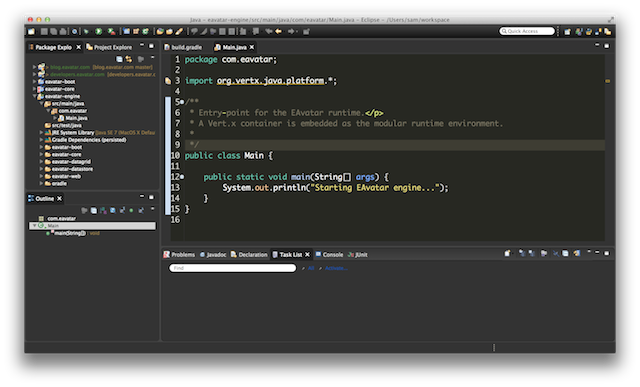Click the Save toolbar icon
This screenshot has height=387, width=640.
pyautogui.click(x=44, y=31)
